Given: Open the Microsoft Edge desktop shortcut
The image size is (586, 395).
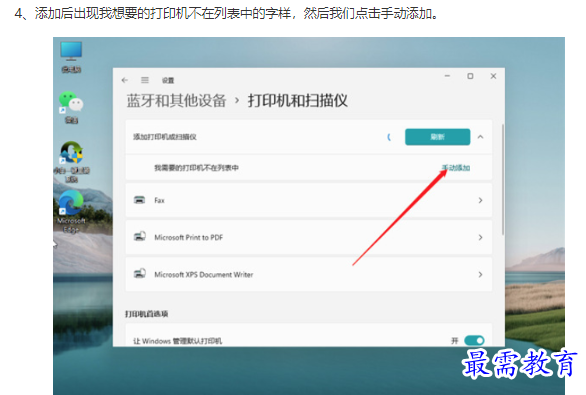Looking at the screenshot, I should [x=71, y=211].
